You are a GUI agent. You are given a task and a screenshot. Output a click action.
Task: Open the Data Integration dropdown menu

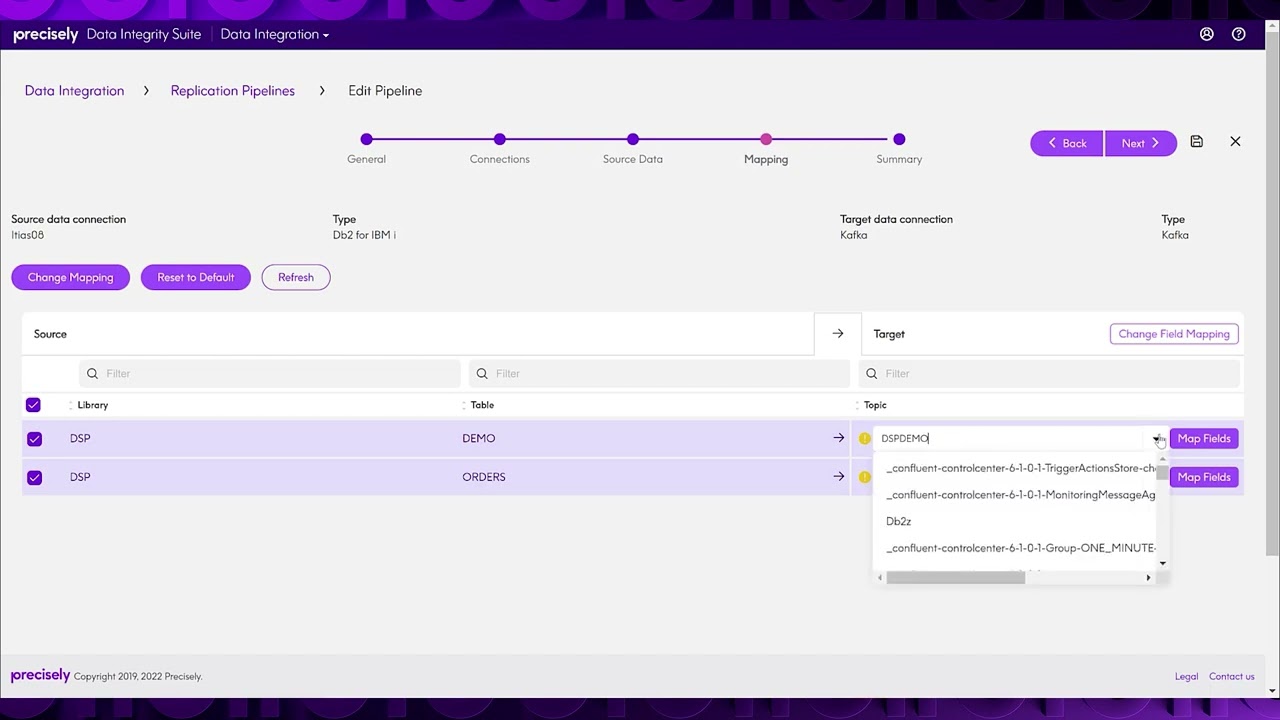(x=275, y=34)
